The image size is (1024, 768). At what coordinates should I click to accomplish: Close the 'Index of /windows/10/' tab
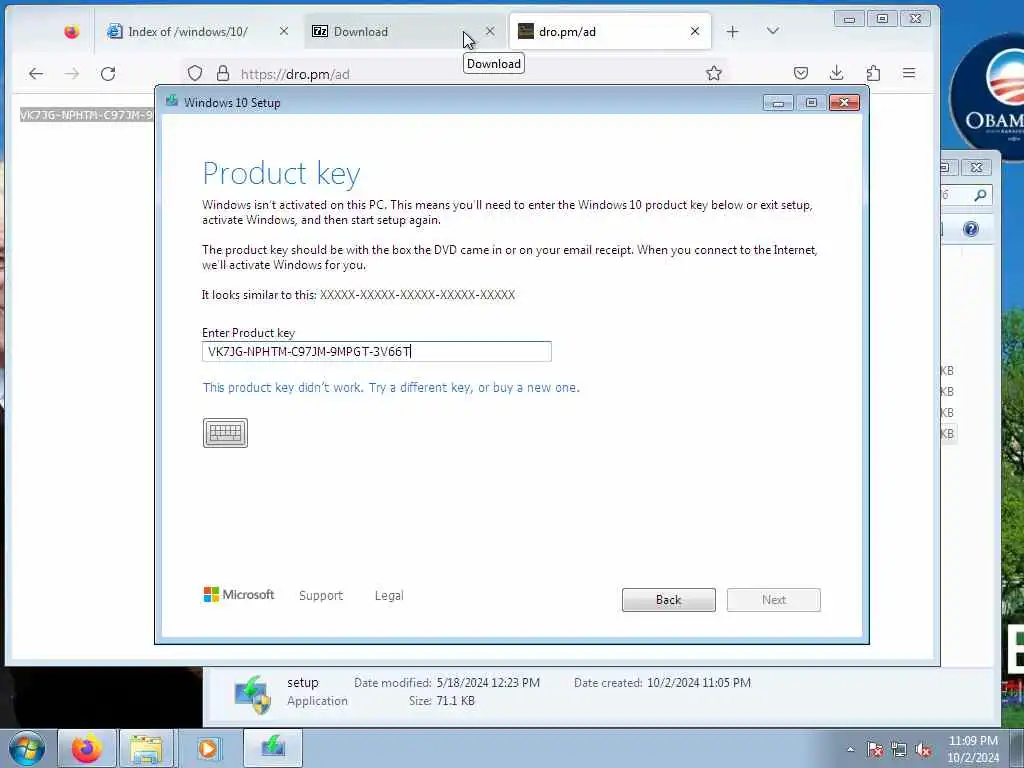click(283, 31)
